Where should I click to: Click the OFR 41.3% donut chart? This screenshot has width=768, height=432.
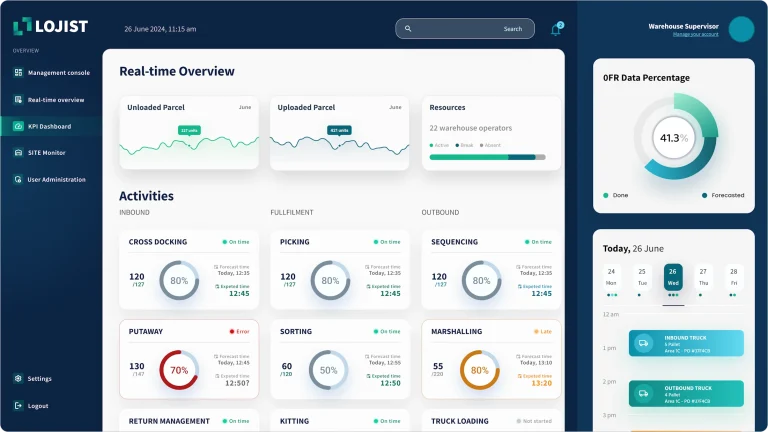[x=674, y=137]
